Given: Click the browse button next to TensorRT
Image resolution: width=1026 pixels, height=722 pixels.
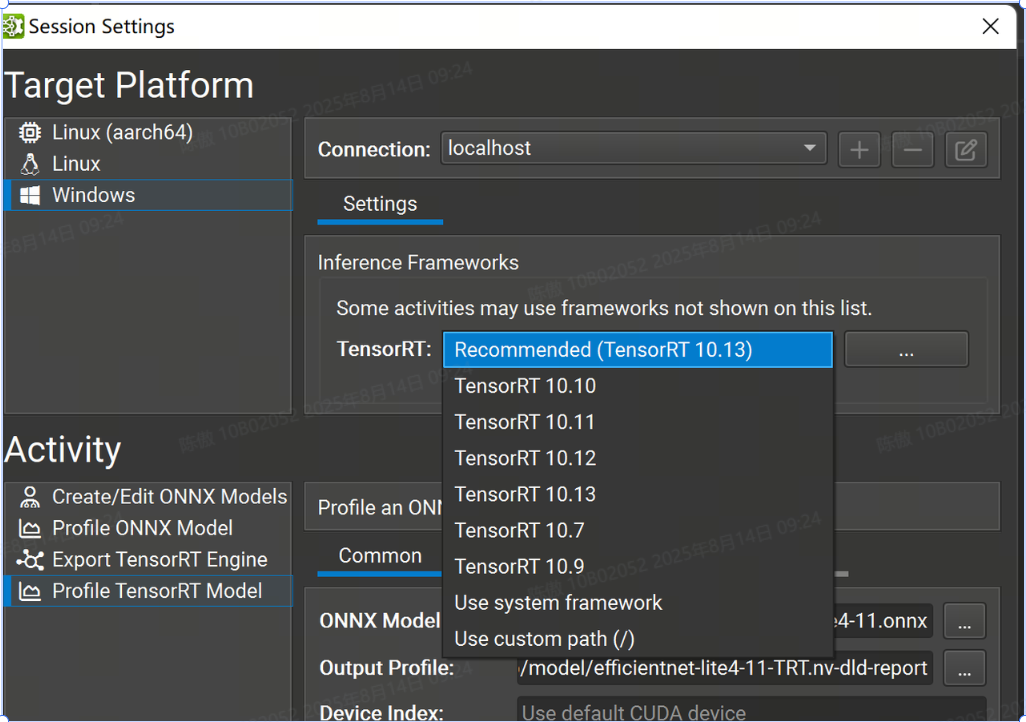Looking at the screenshot, I should coord(906,350).
